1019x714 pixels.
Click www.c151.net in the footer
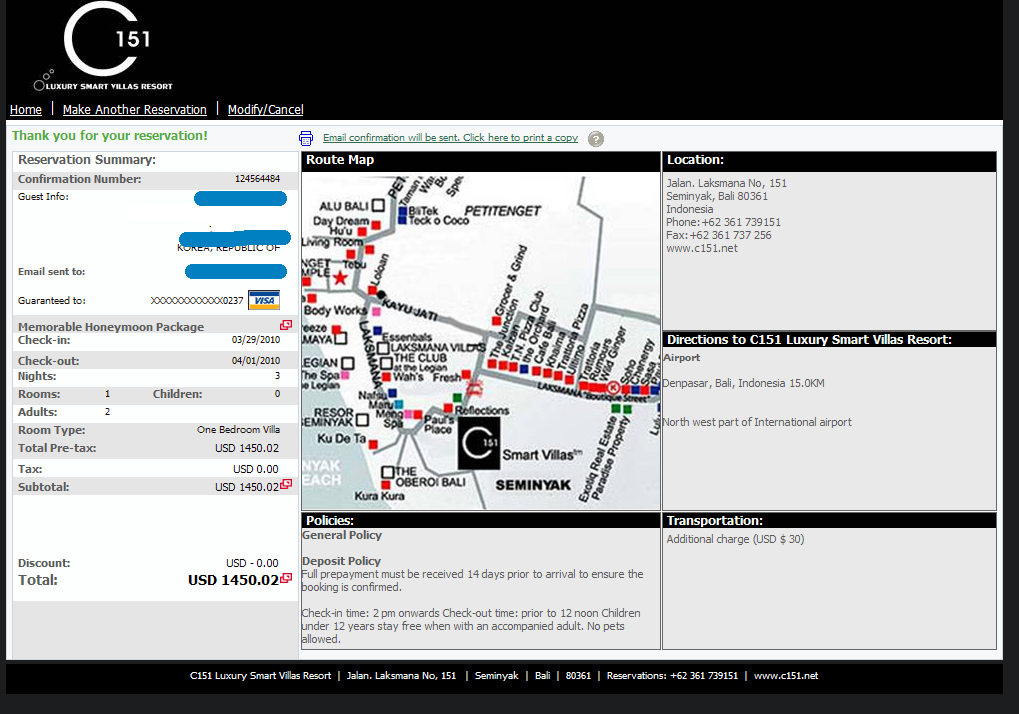[786, 676]
